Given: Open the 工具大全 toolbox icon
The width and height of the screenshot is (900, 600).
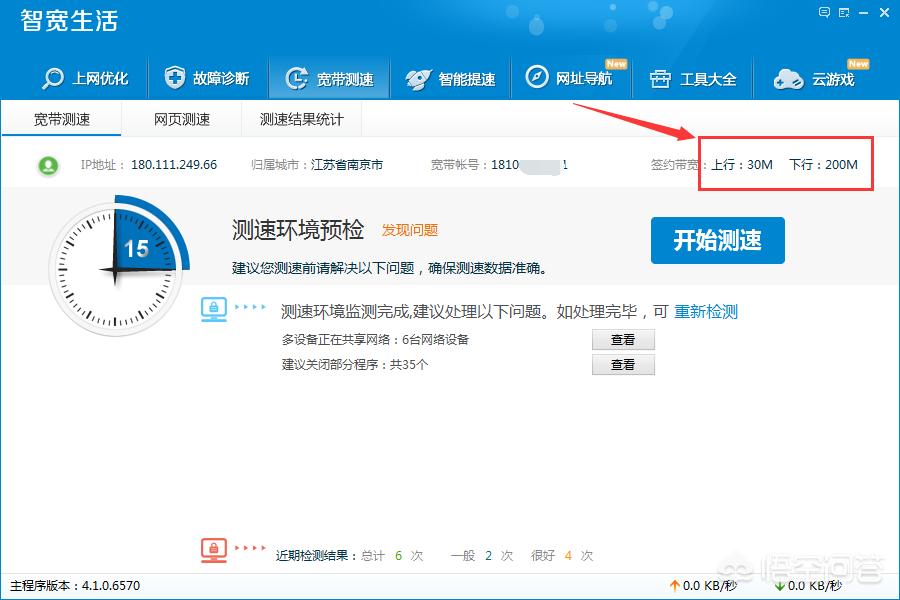Looking at the screenshot, I should click(660, 79).
